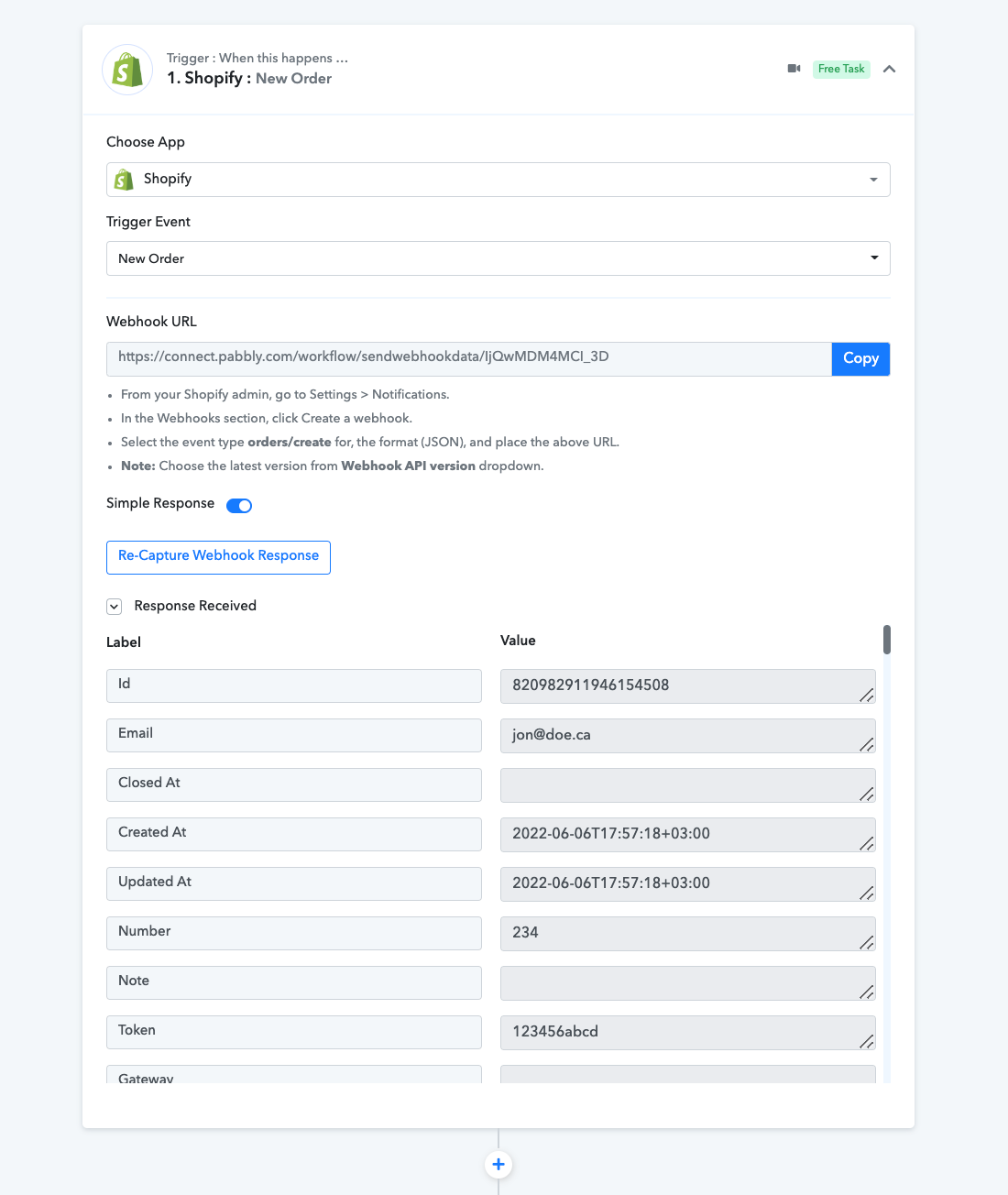Click the Shopify logo in trigger header
The image size is (1008, 1195).
coord(127,70)
